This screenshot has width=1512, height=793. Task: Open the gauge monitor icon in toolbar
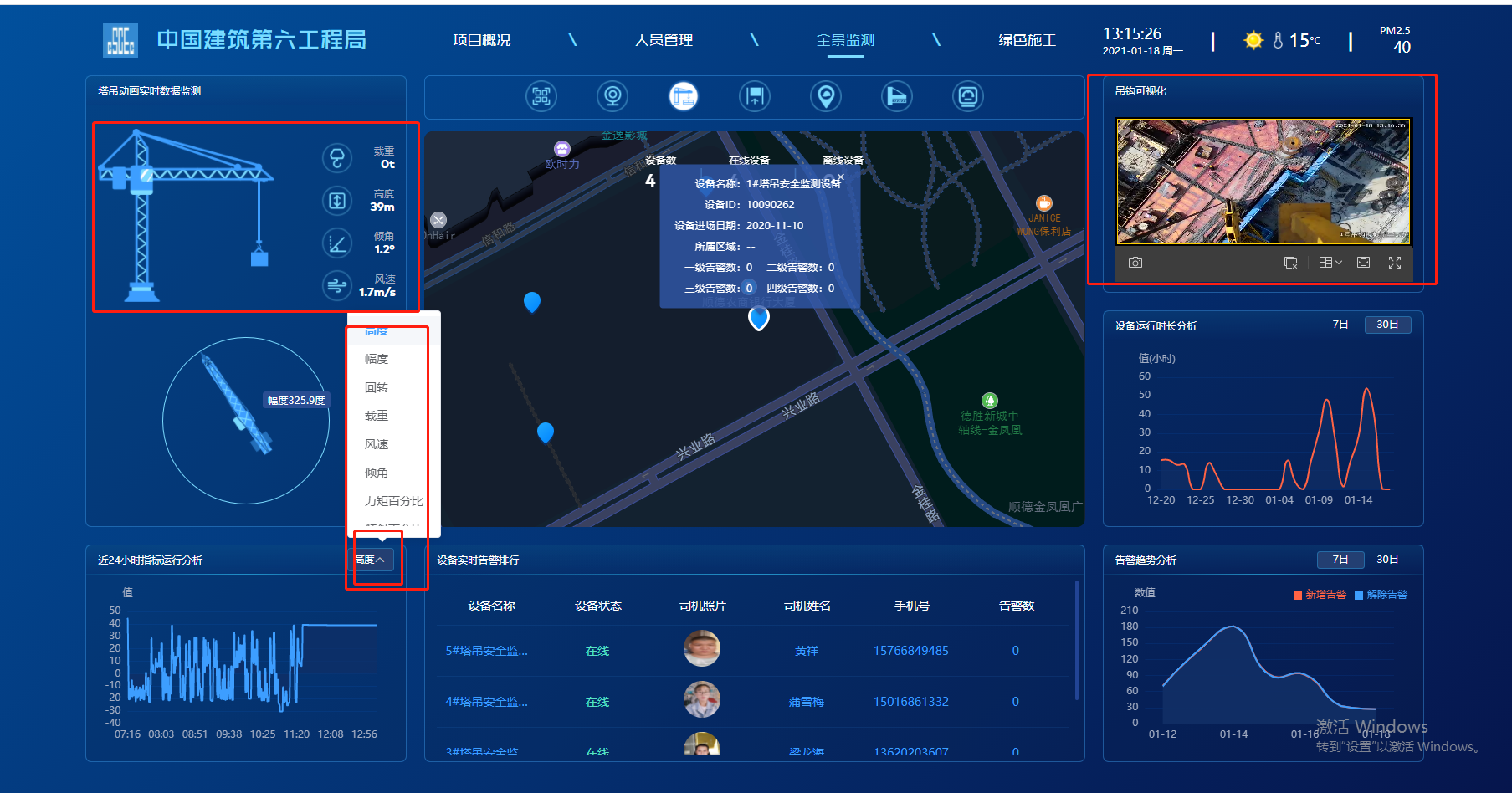point(968,96)
